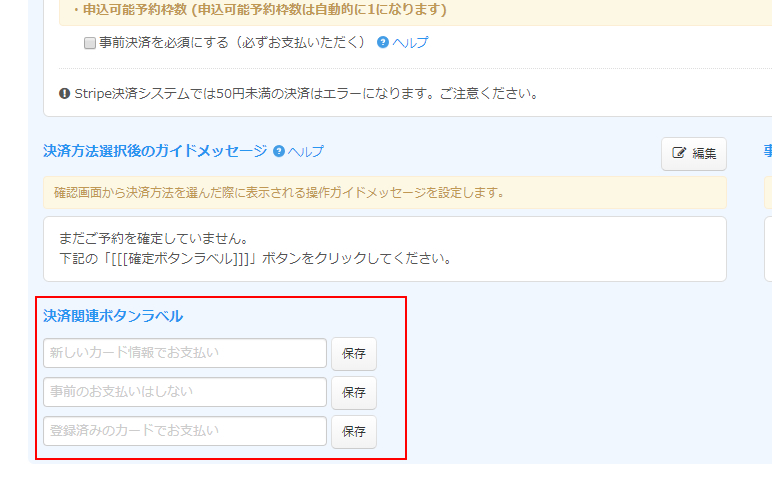Image resolution: width=772 pixels, height=483 pixels.
Task: Select the 決済関連ボタンラベル heading
Action: [x=113, y=316]
